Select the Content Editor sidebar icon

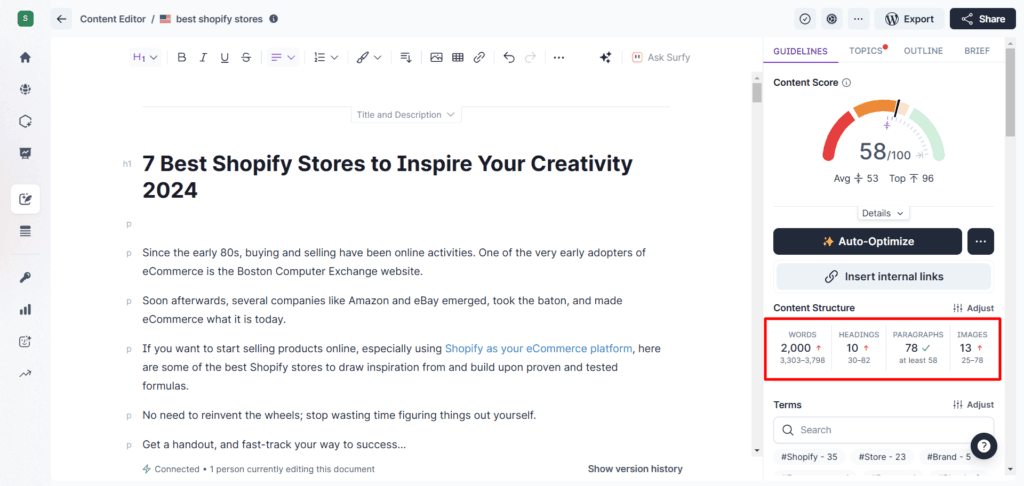tap(25, 199)
